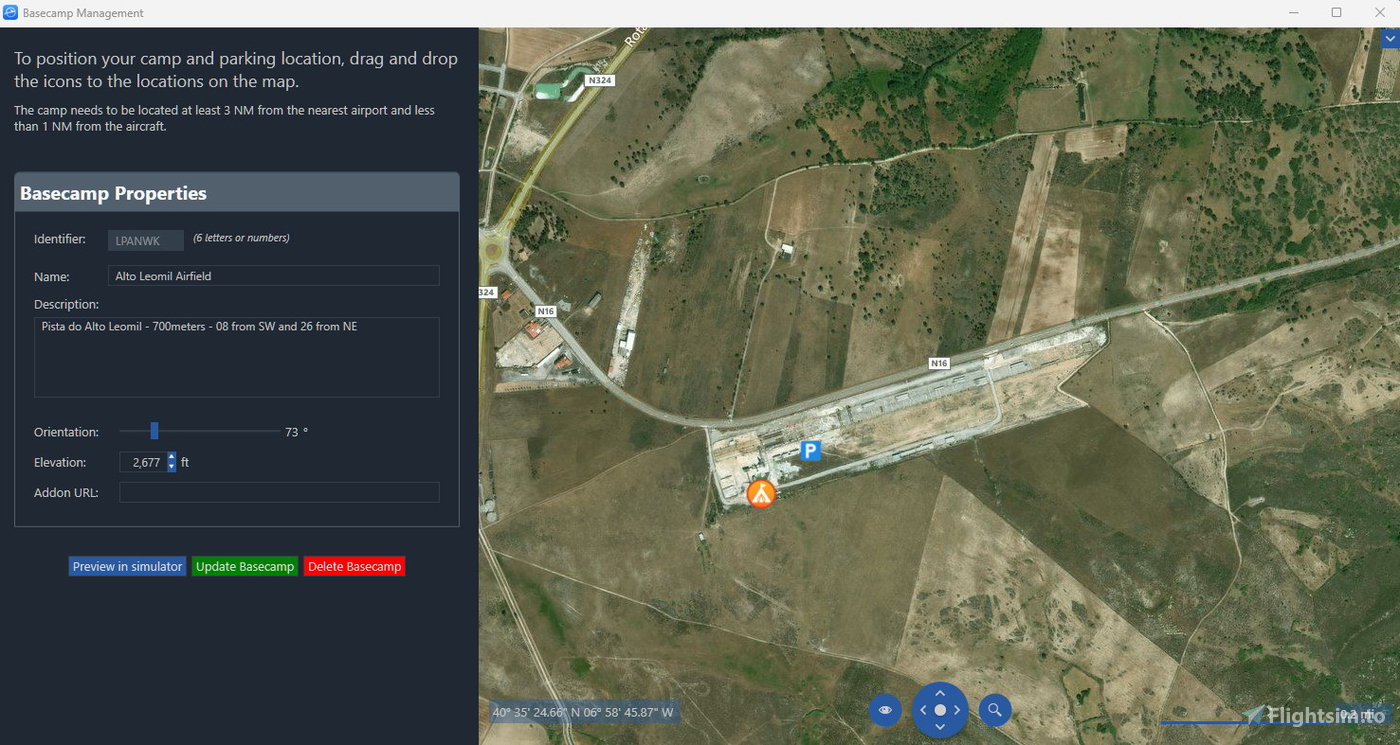Increase Elevation with the up stepper arrow

[x=171, y=458]
